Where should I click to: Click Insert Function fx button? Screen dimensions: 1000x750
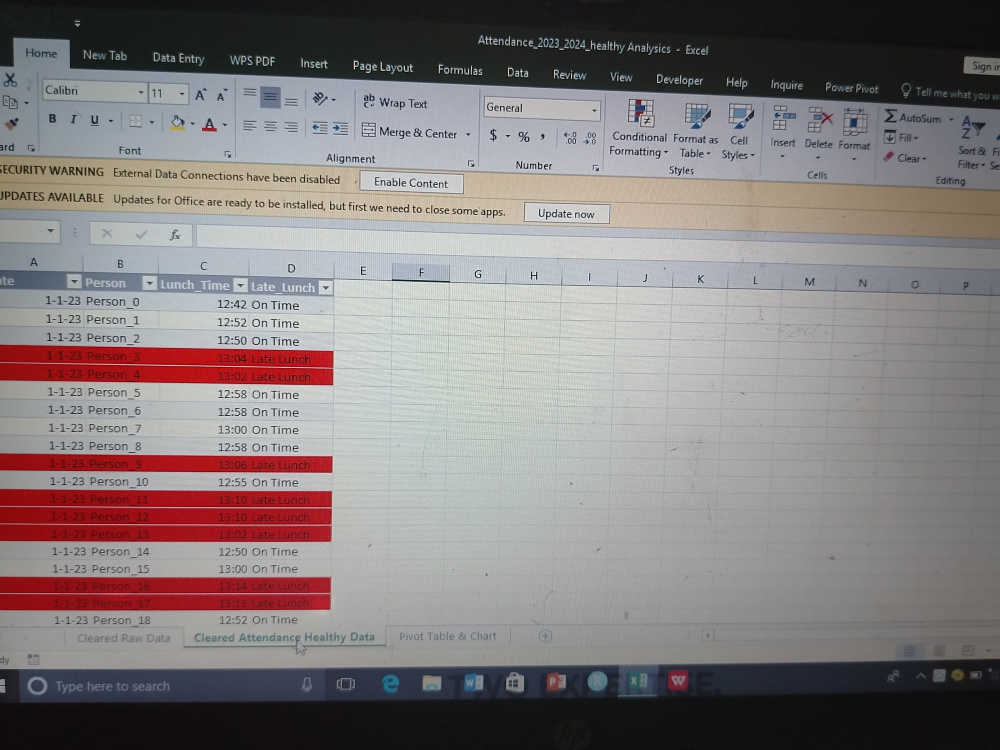point(175,235)
